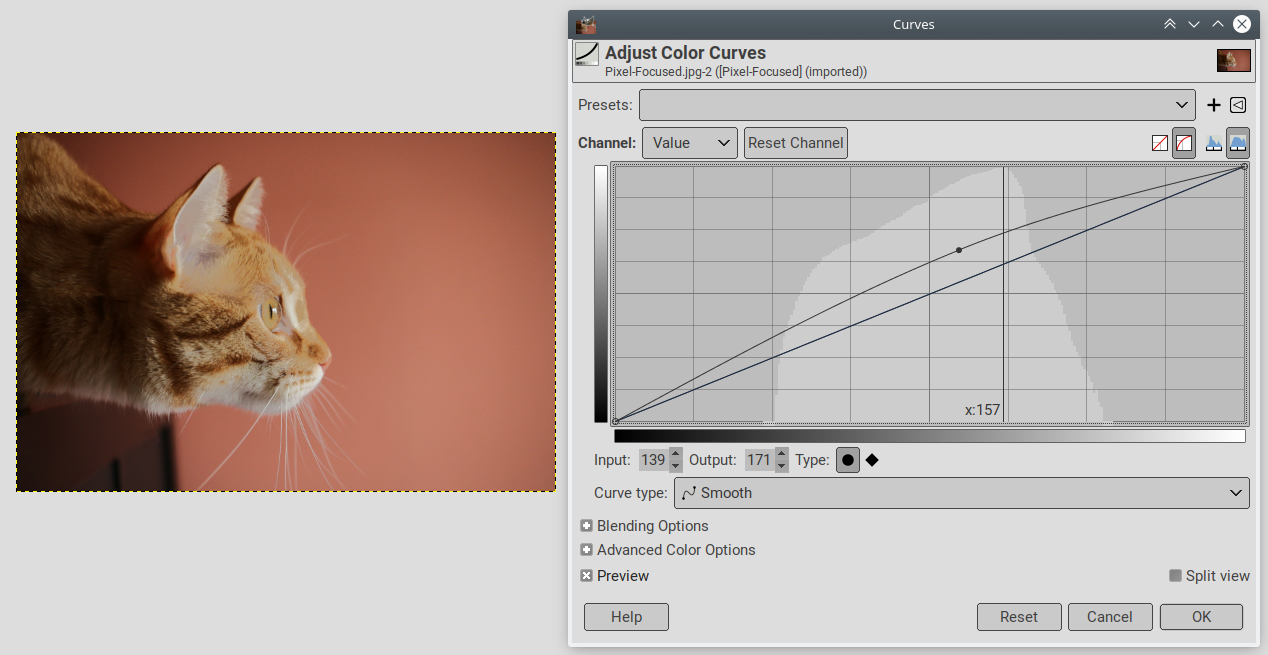This screenshot has width=1268, height=655.
Task: Click the Curves window title text
Action: pyautogui.click(x=914, y=24)
